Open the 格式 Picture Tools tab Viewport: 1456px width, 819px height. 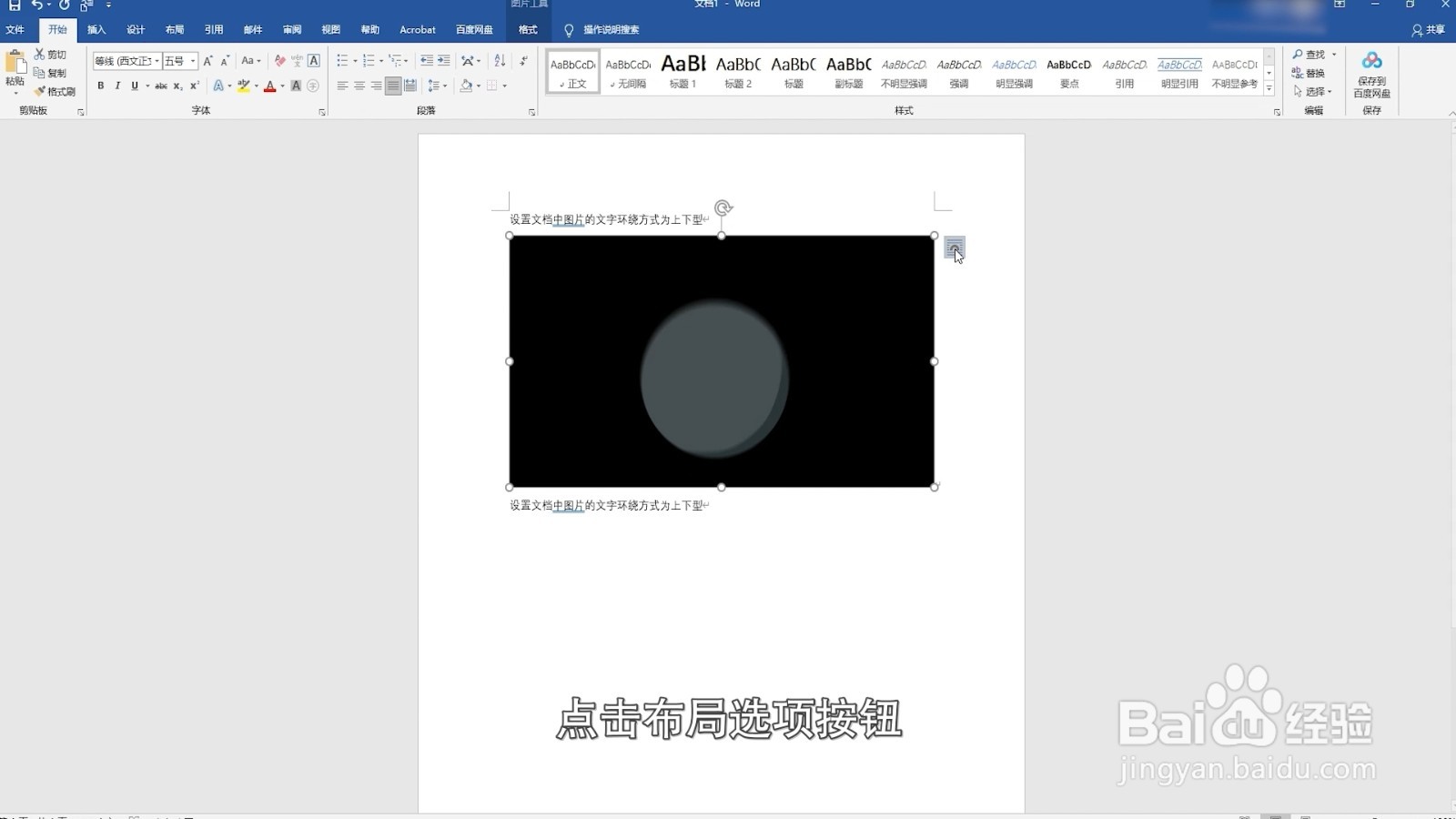tap(526, 28)
